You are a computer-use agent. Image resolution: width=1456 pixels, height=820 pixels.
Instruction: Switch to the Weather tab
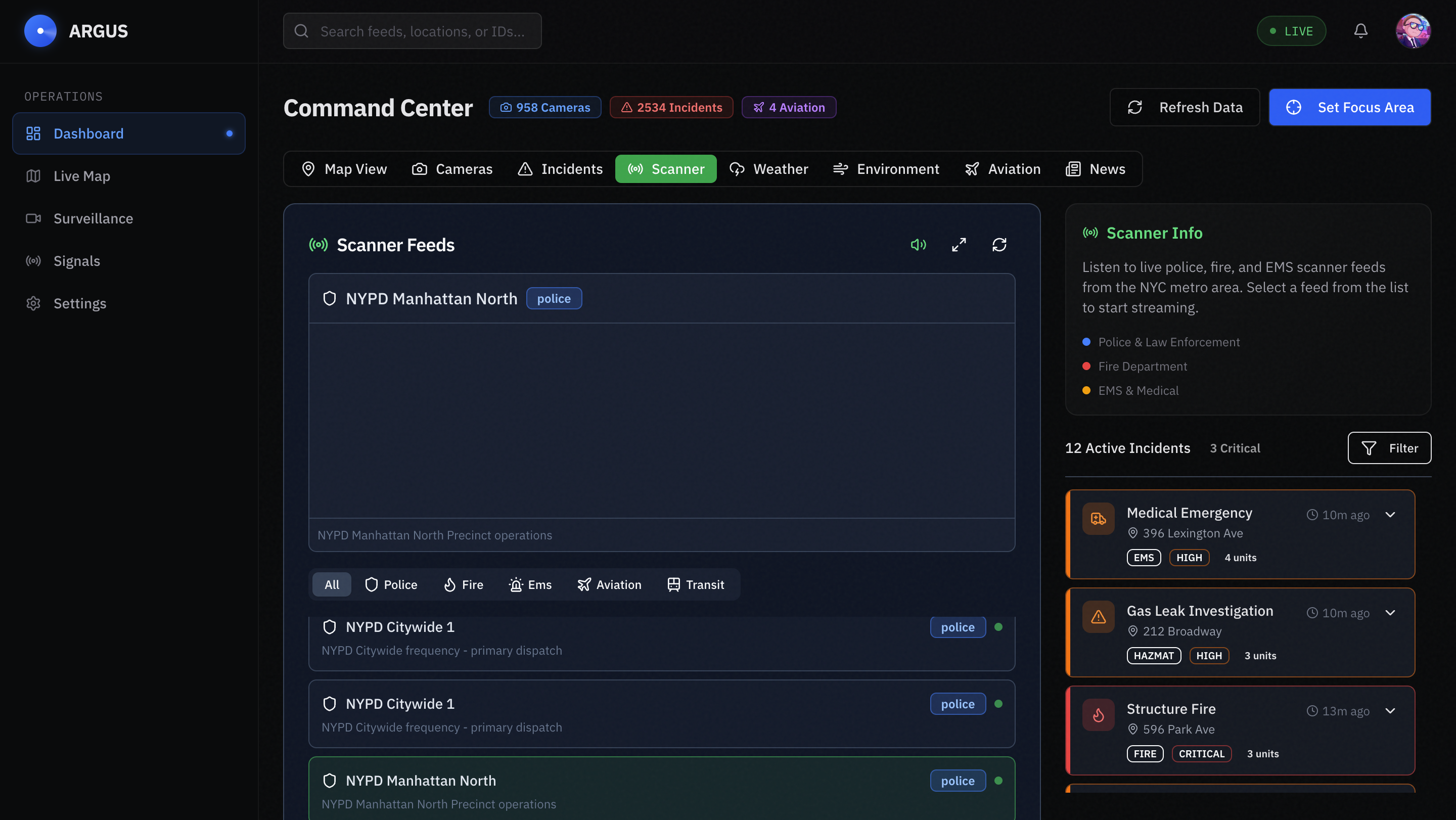(768, 169)
